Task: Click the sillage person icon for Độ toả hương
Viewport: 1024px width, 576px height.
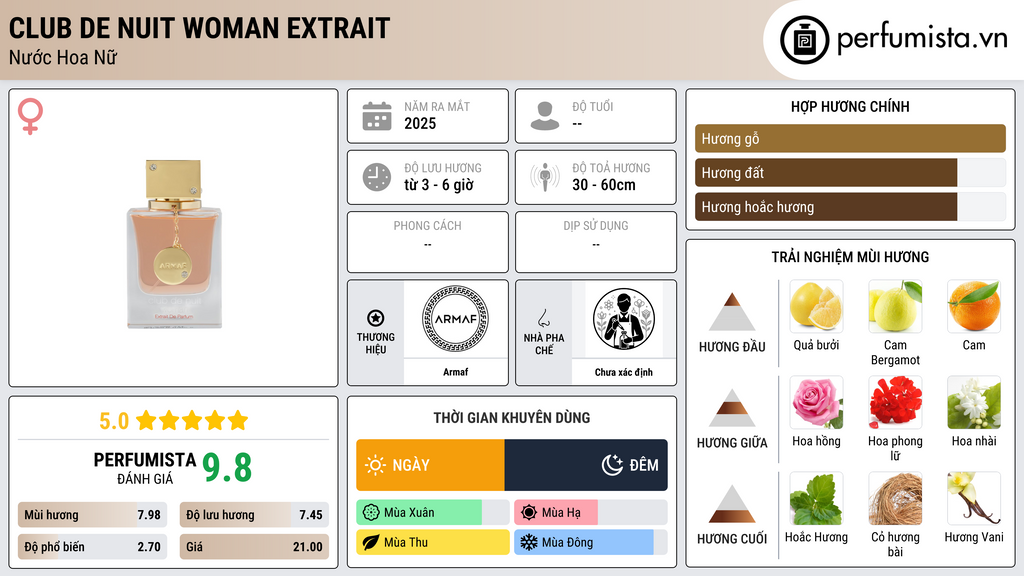Action: 545,177
